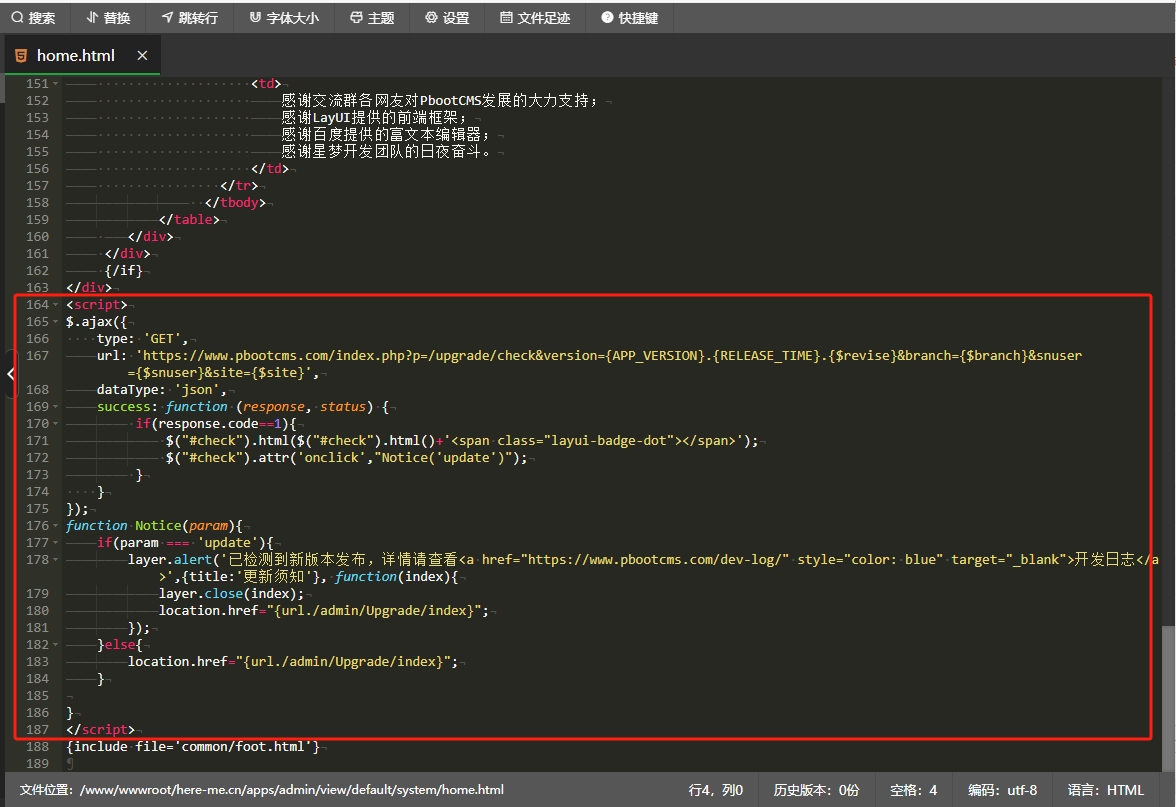1176x807 pixels.
Task: Open 历史版本: 0份 history versions
Action: coord(816,790)
